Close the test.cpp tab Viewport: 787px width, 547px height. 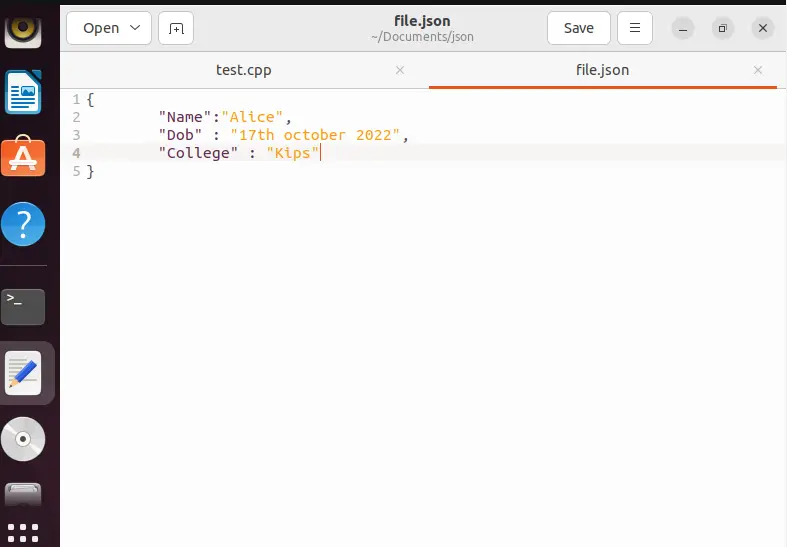[x=400, y=70]
